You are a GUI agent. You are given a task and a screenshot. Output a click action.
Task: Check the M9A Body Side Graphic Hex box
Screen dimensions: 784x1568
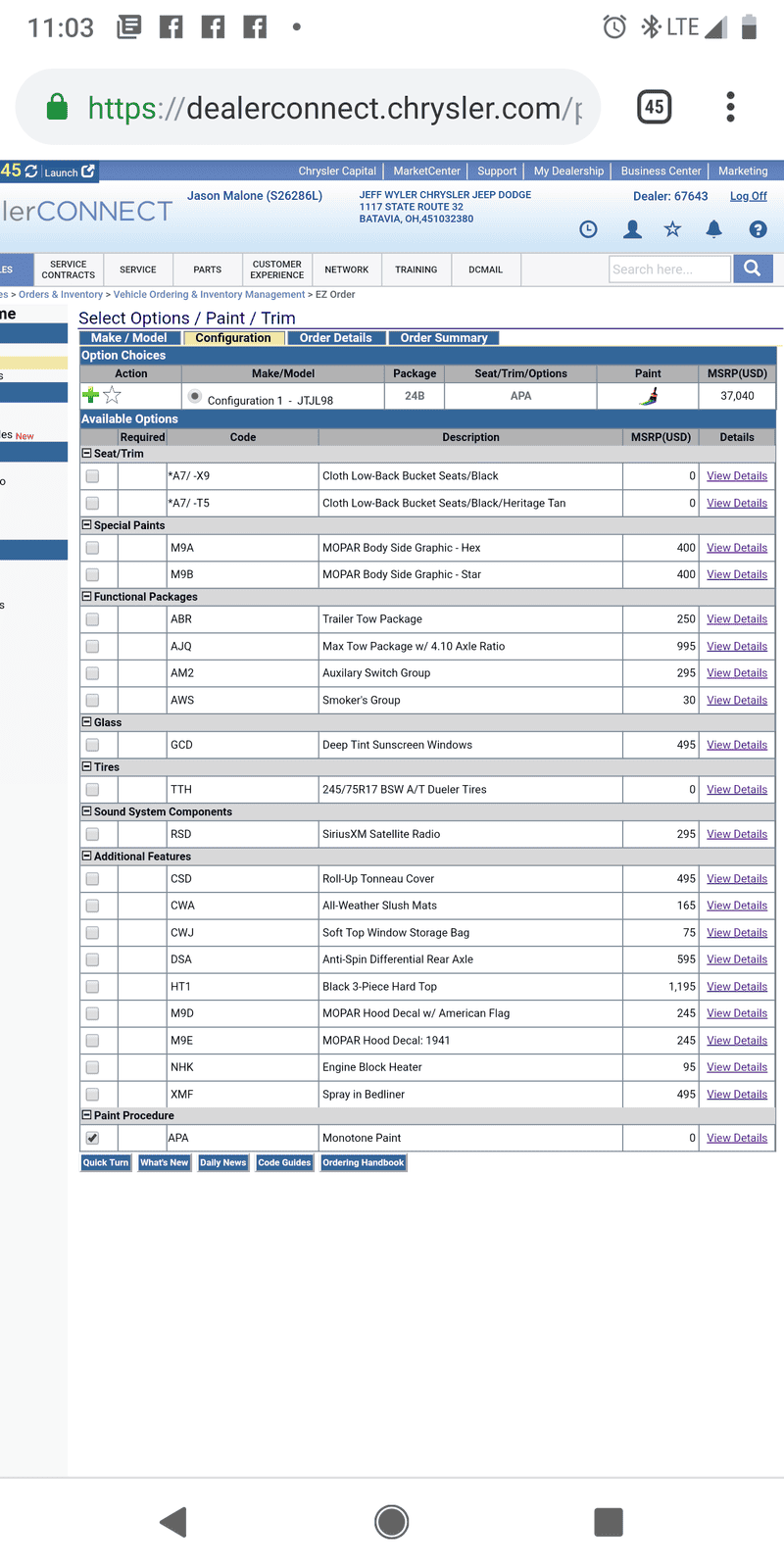92,548
